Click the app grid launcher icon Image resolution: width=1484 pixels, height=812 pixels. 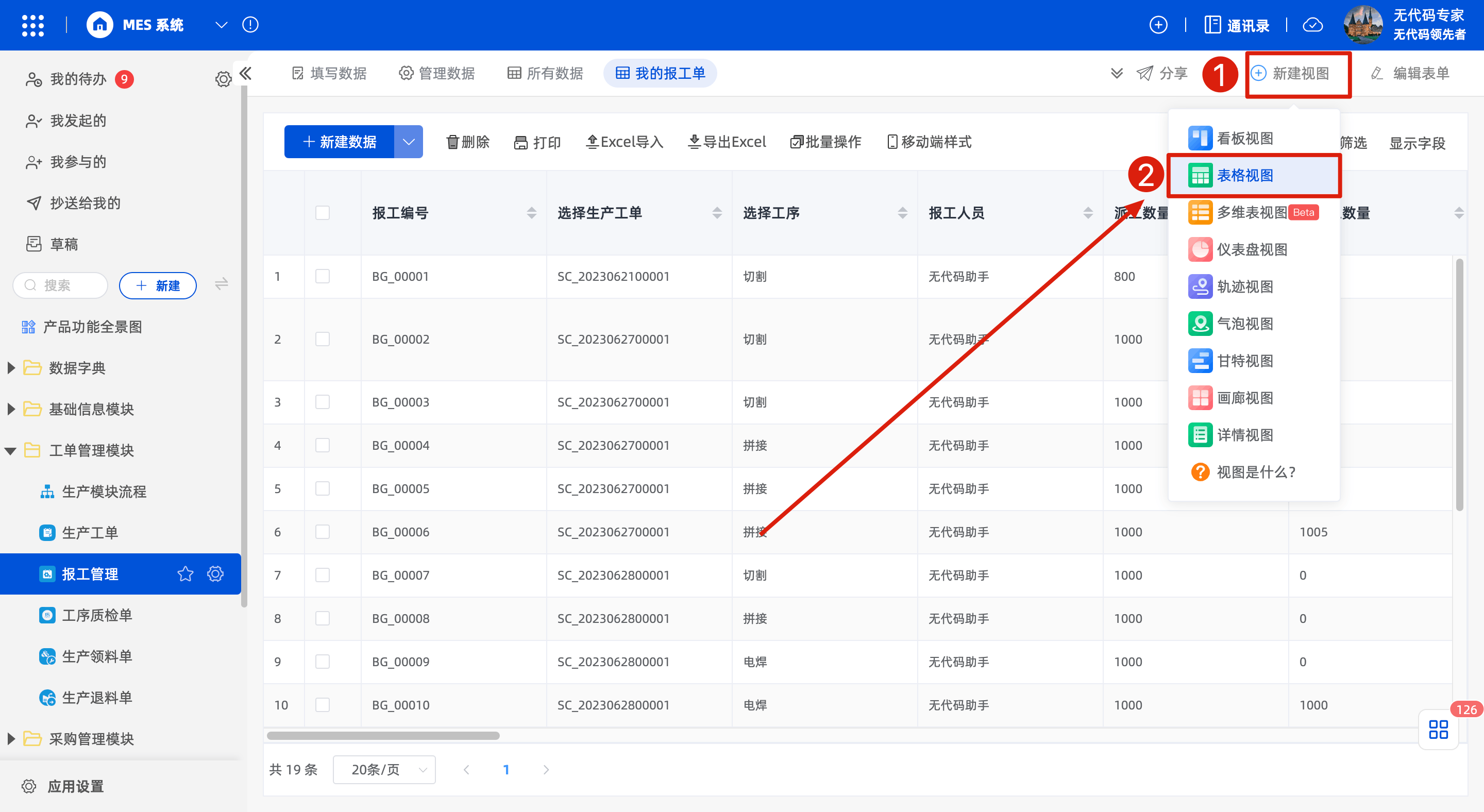coord(32,25)
